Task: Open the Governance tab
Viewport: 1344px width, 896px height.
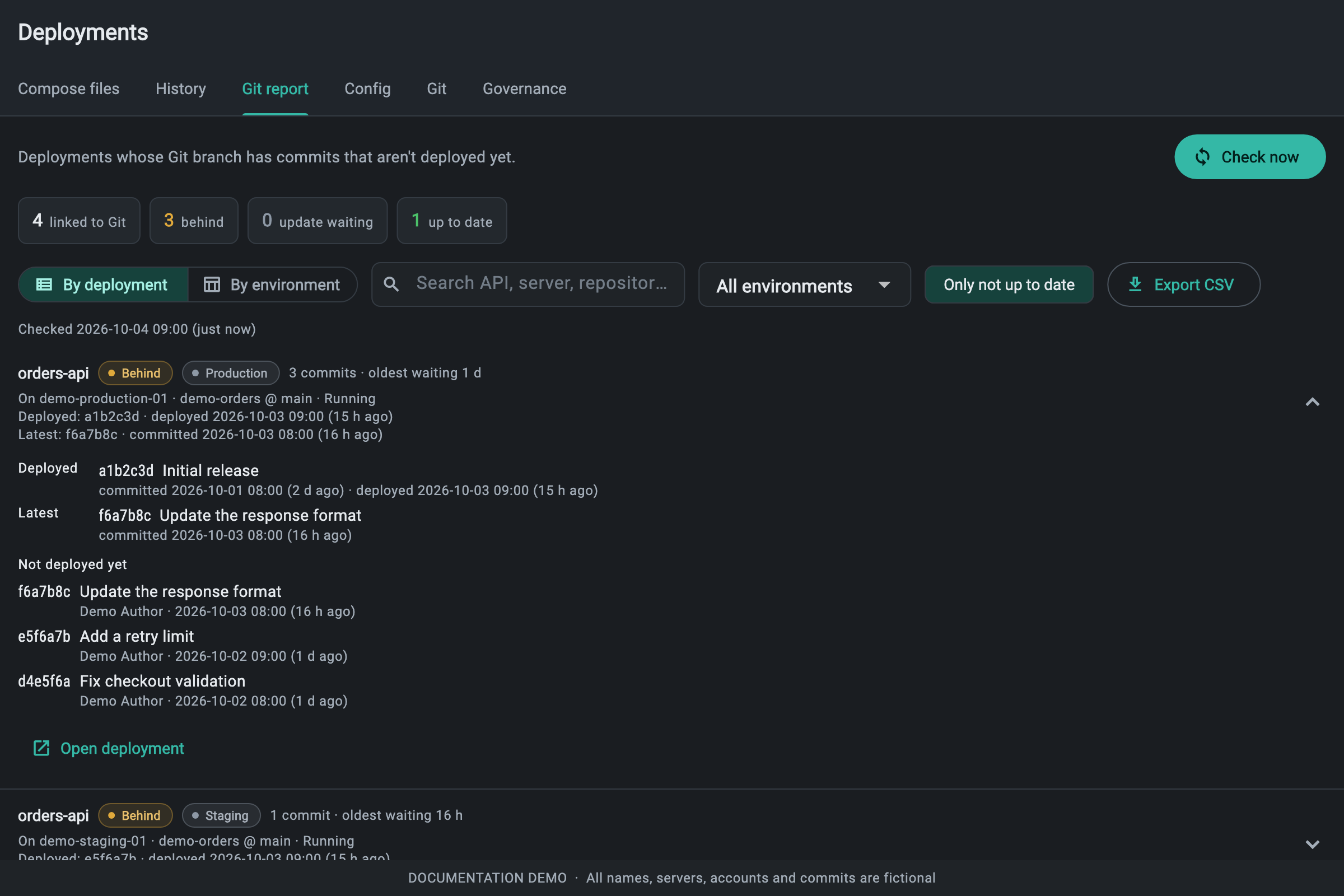Action: 525,88
